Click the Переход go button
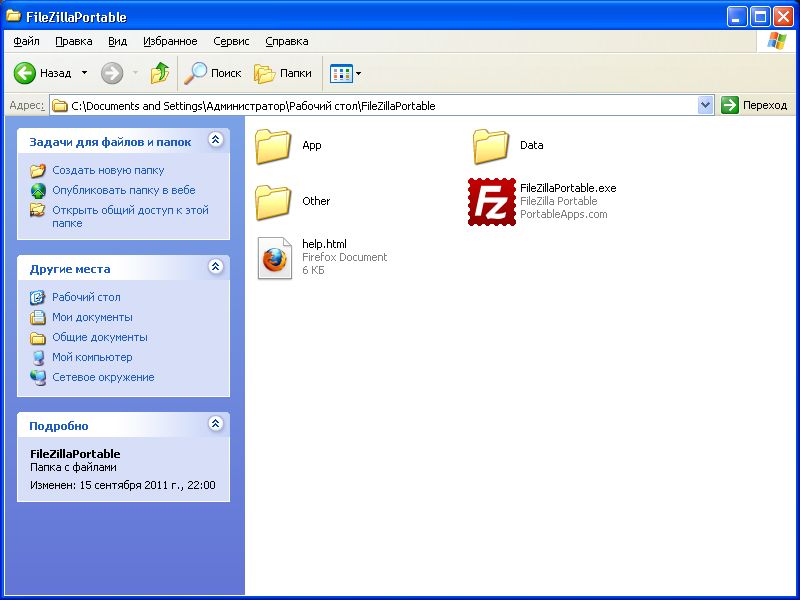The image size is (800, 600). (754, 105)
